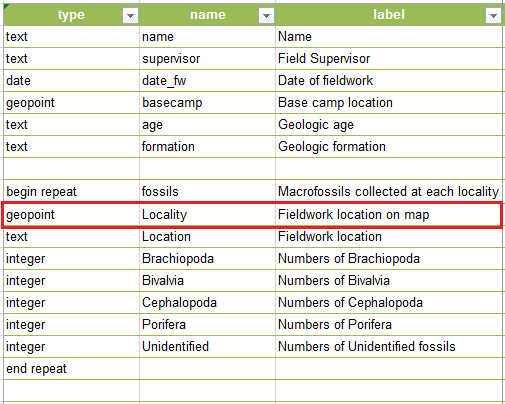Select the type column header
Viewport: 505px width, 404px height.
(71, 15)
